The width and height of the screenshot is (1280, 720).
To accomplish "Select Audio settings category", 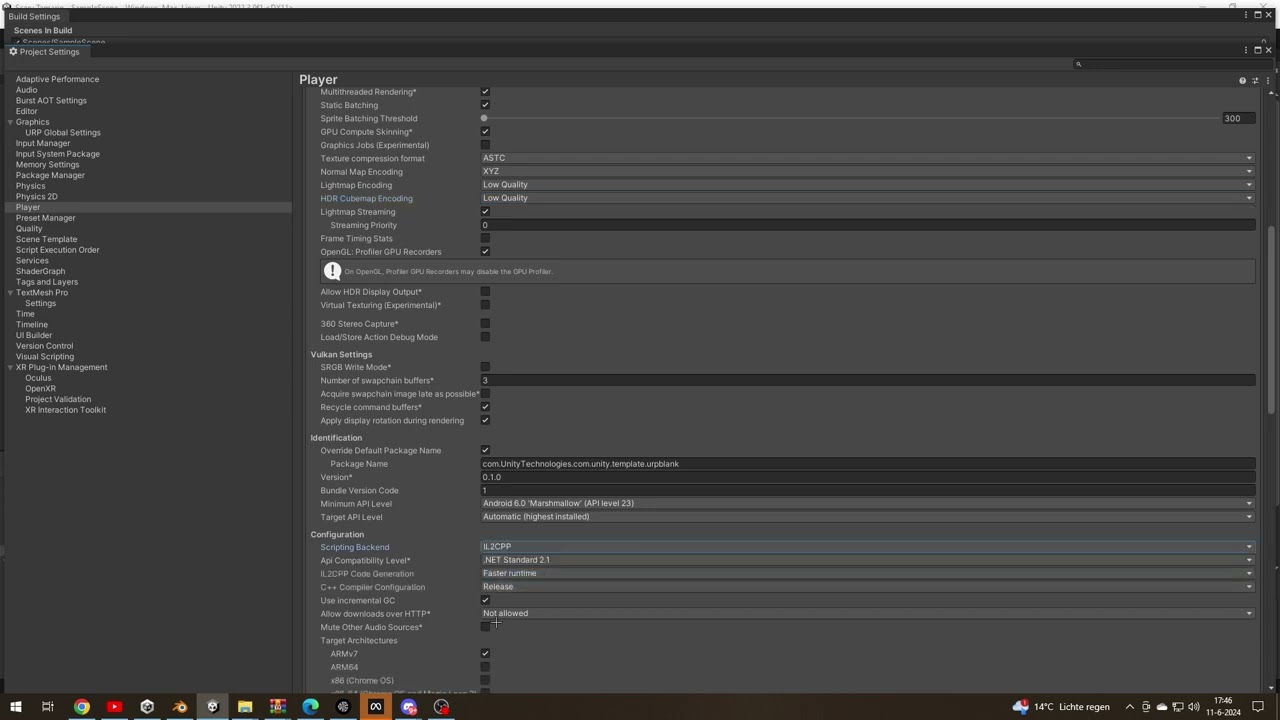I will [26, 90].
